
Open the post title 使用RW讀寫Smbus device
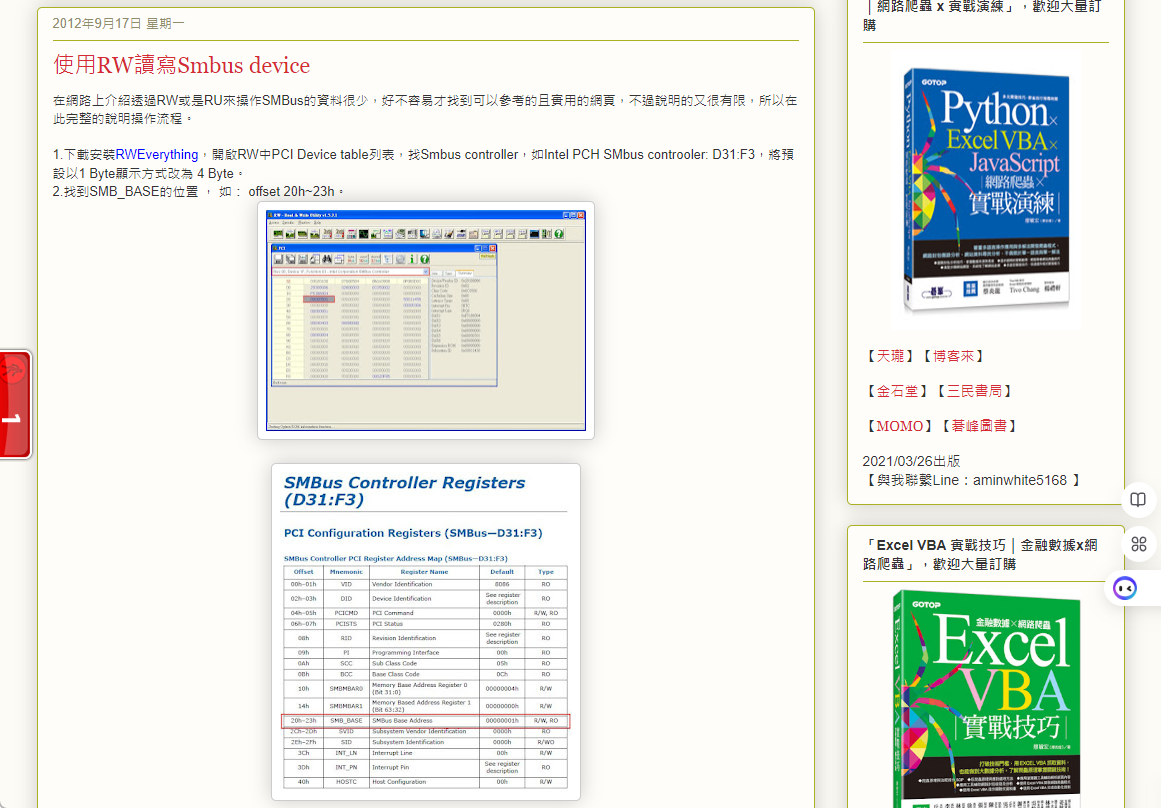click(x=181, y=65)
